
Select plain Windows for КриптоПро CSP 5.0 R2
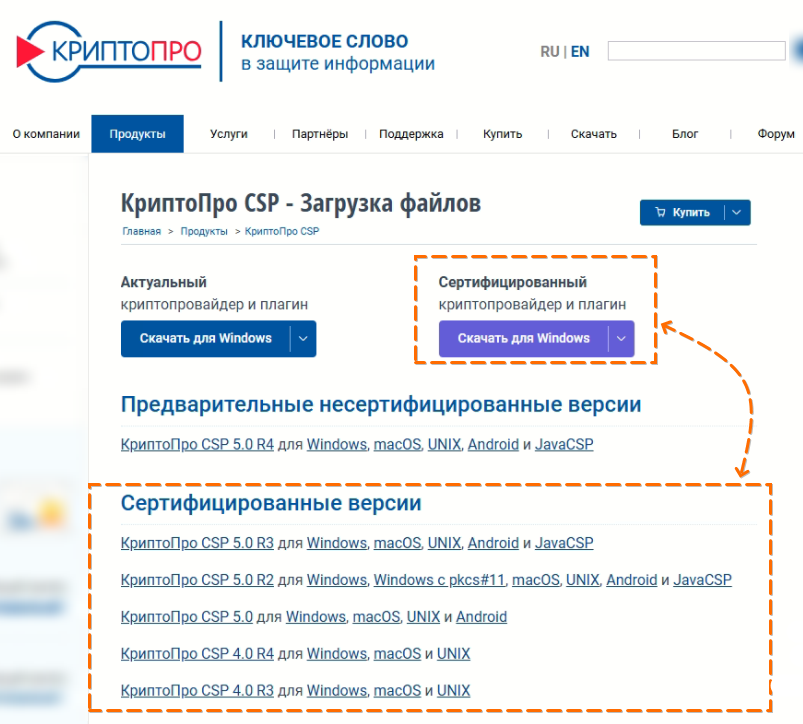[x=337, y=580]
